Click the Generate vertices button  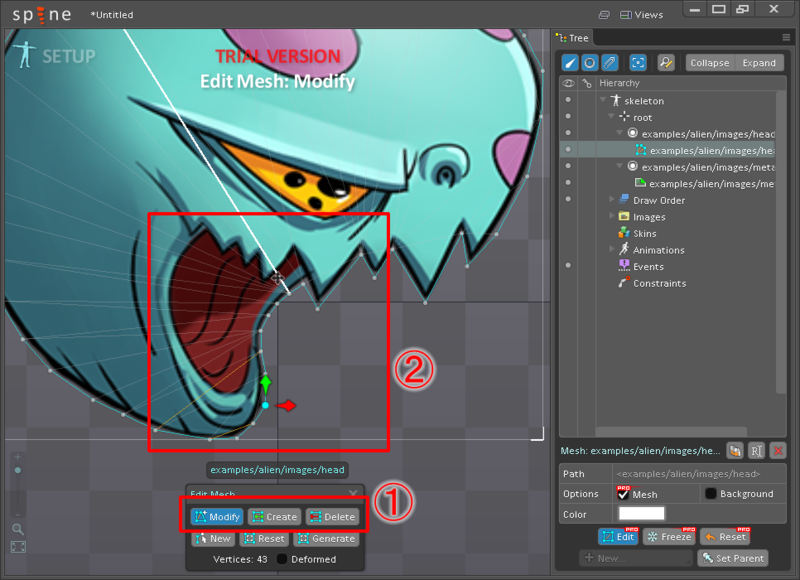tap(327, 539)
